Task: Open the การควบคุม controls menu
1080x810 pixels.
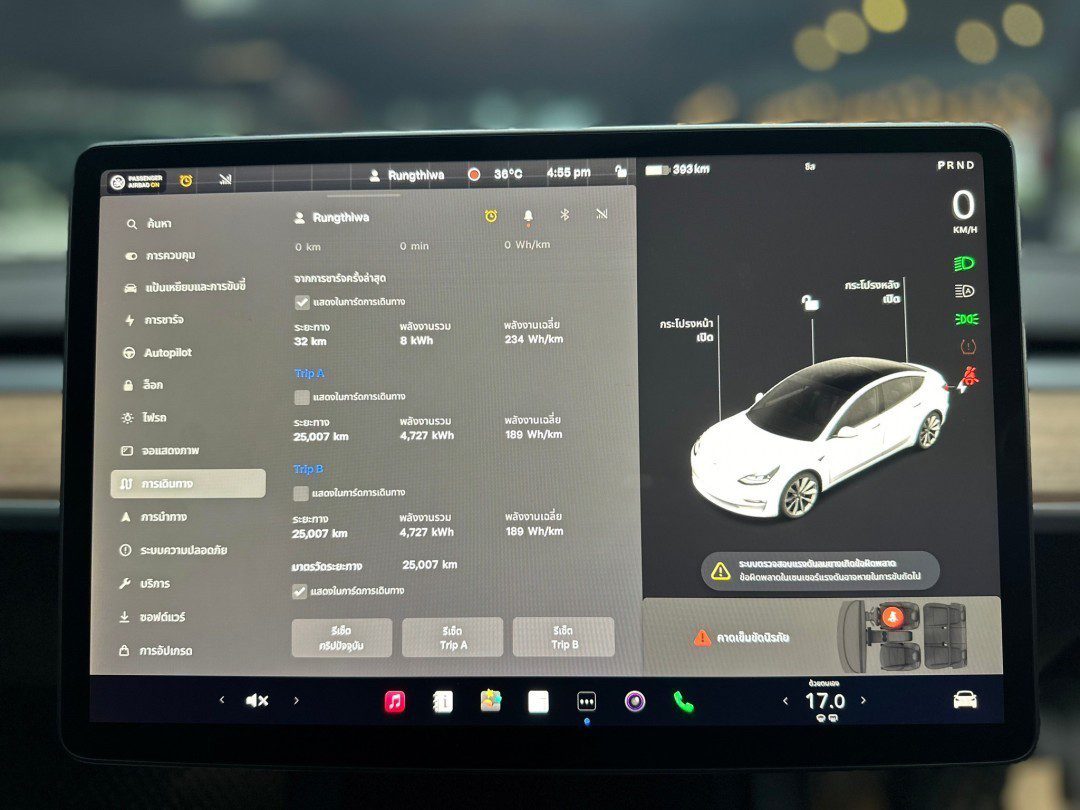Action: [160, 256]
